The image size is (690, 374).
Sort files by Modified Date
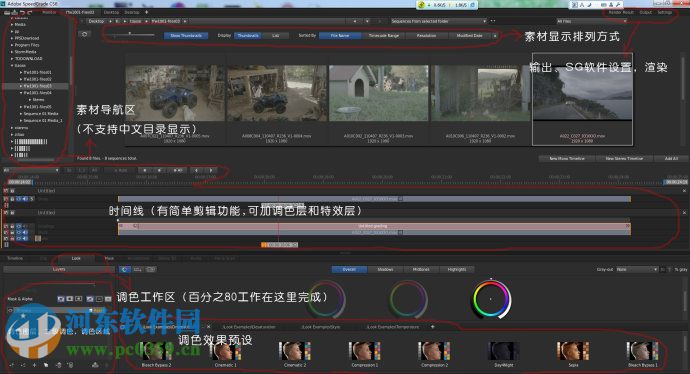[469, 36]
